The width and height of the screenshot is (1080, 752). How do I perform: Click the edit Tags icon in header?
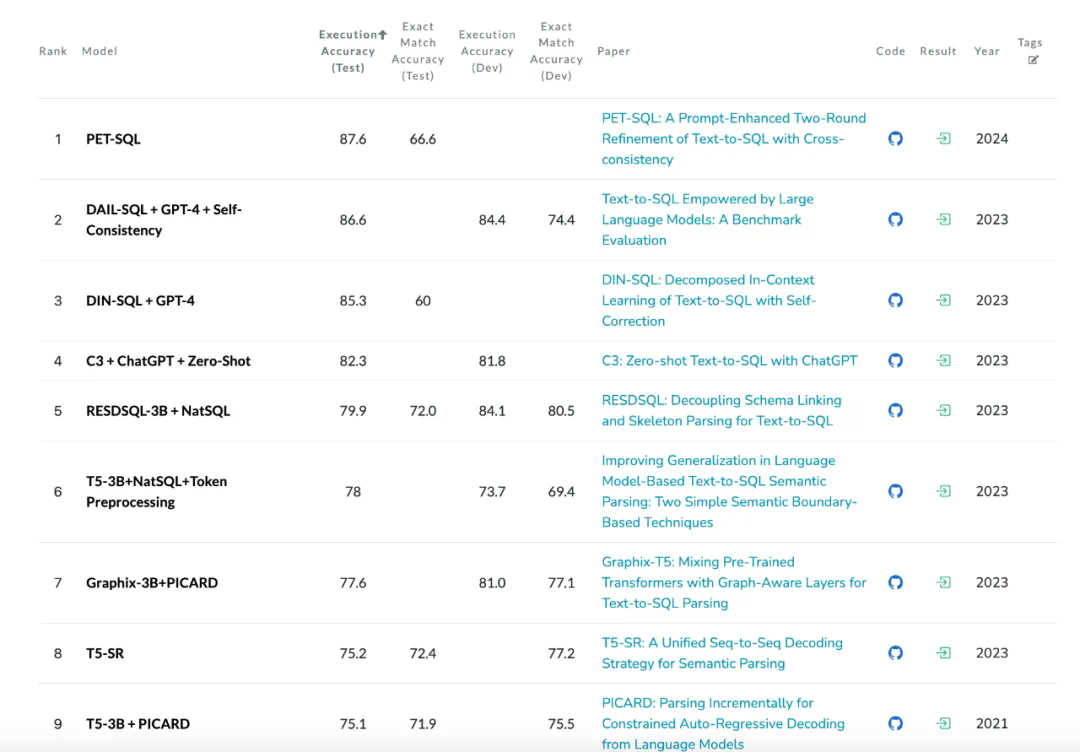coord(1033,60)
